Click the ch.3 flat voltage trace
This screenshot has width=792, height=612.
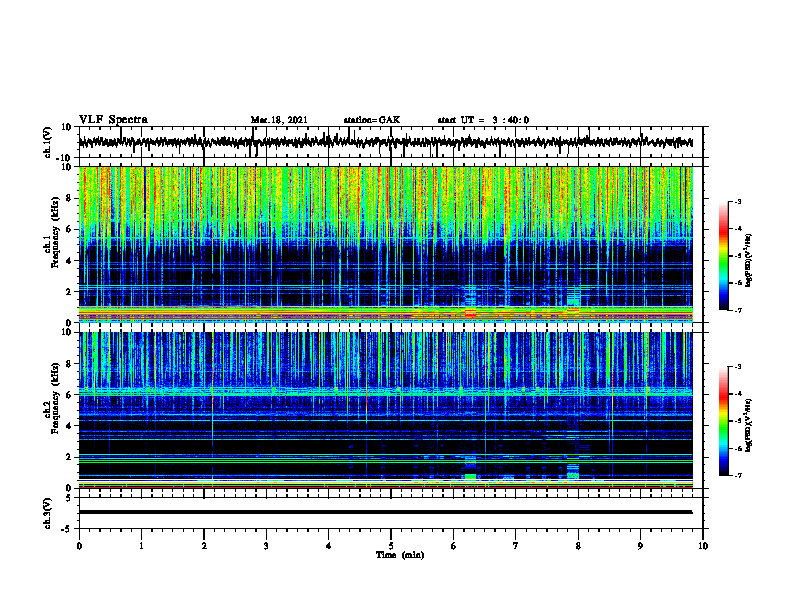click(385, 512)
